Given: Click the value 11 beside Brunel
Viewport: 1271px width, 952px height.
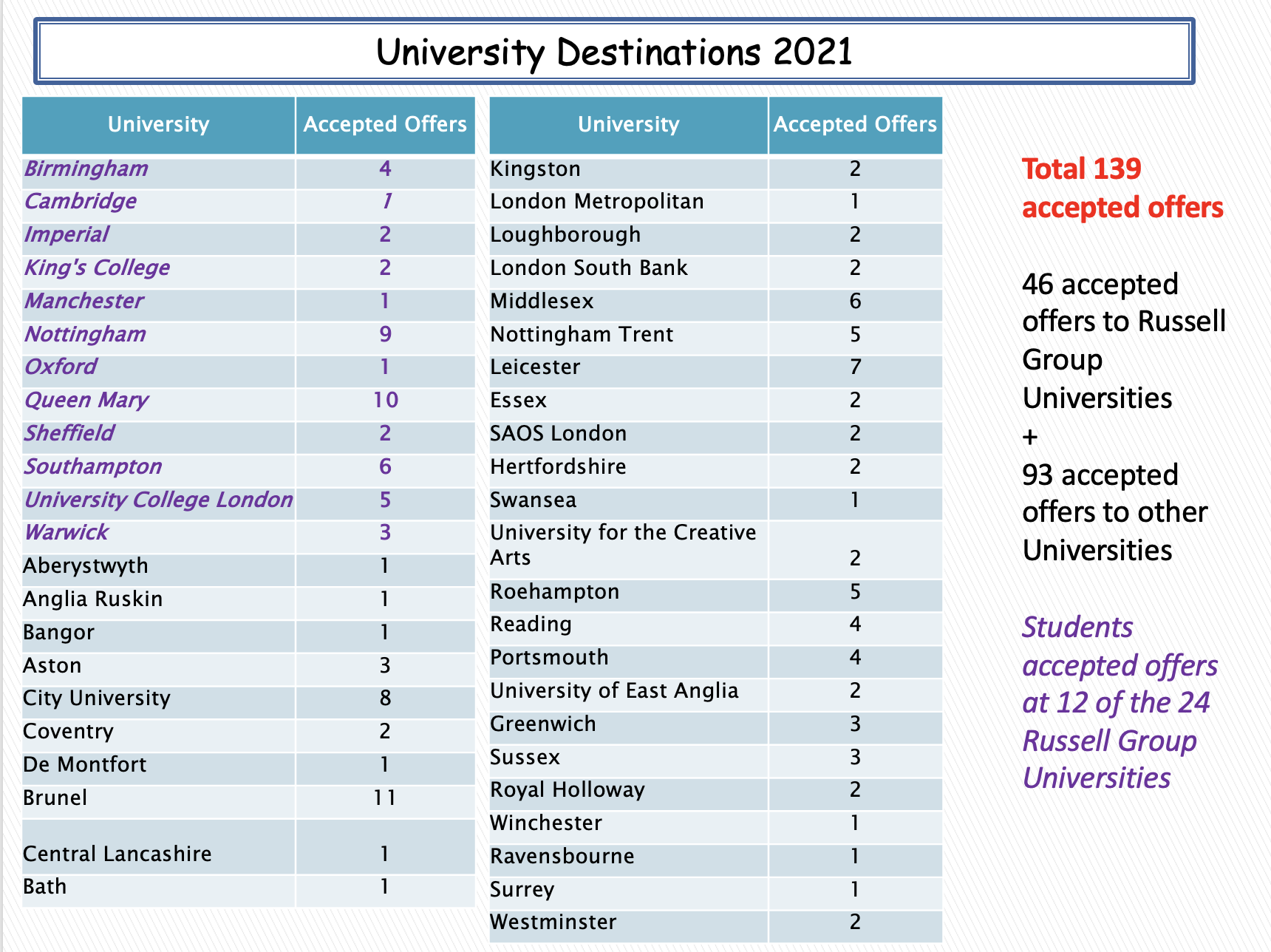Looking at the screenshot, I should point(385,798).
